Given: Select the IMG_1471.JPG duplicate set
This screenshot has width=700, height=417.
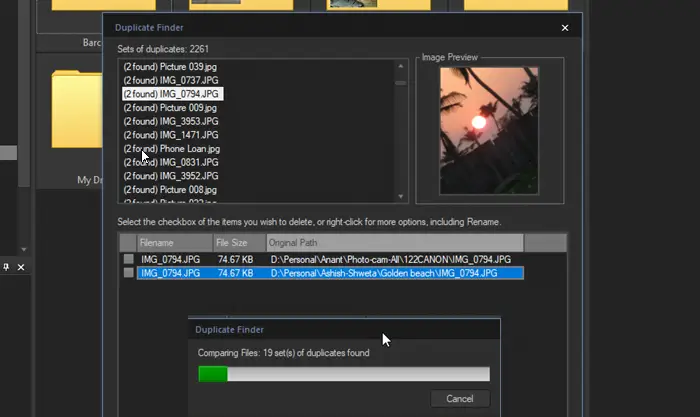Looking at the screenshot, I should 171,135.
